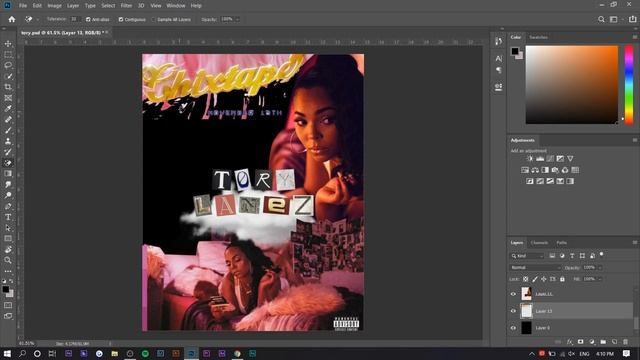Viewport: 640px width, 360px height.
Task: Select the Pen tool
Action: [x=8, y=206]
